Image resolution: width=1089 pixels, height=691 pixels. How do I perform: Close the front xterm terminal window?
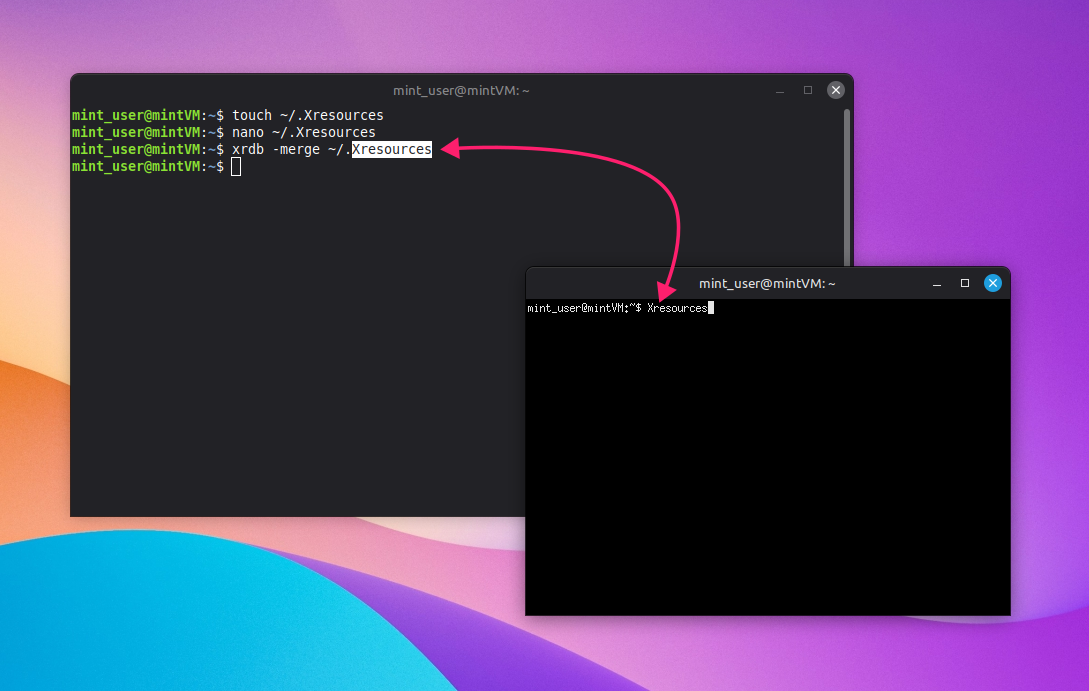[992, 283]
